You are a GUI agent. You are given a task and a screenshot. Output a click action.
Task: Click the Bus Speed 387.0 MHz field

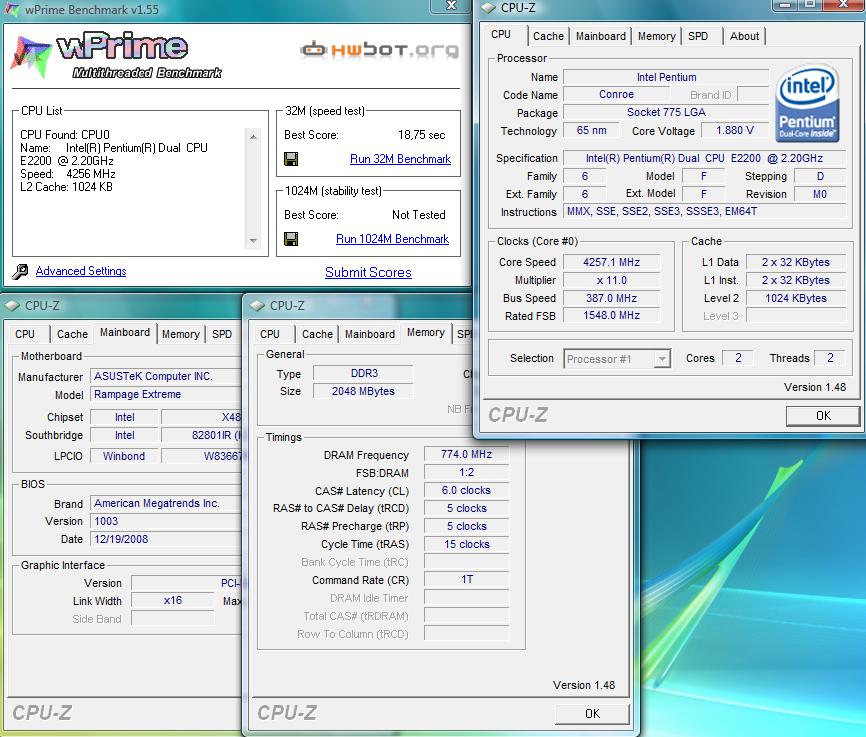coord(611,298)
